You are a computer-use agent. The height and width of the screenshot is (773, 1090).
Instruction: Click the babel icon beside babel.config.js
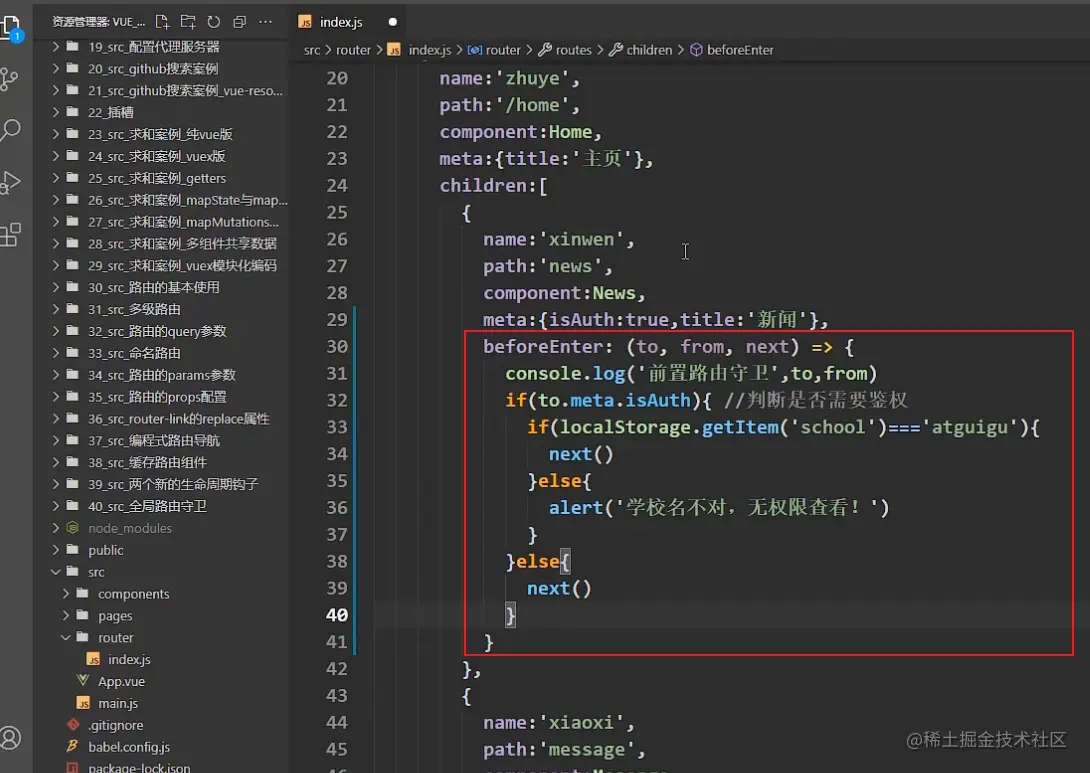click(72, 747)
